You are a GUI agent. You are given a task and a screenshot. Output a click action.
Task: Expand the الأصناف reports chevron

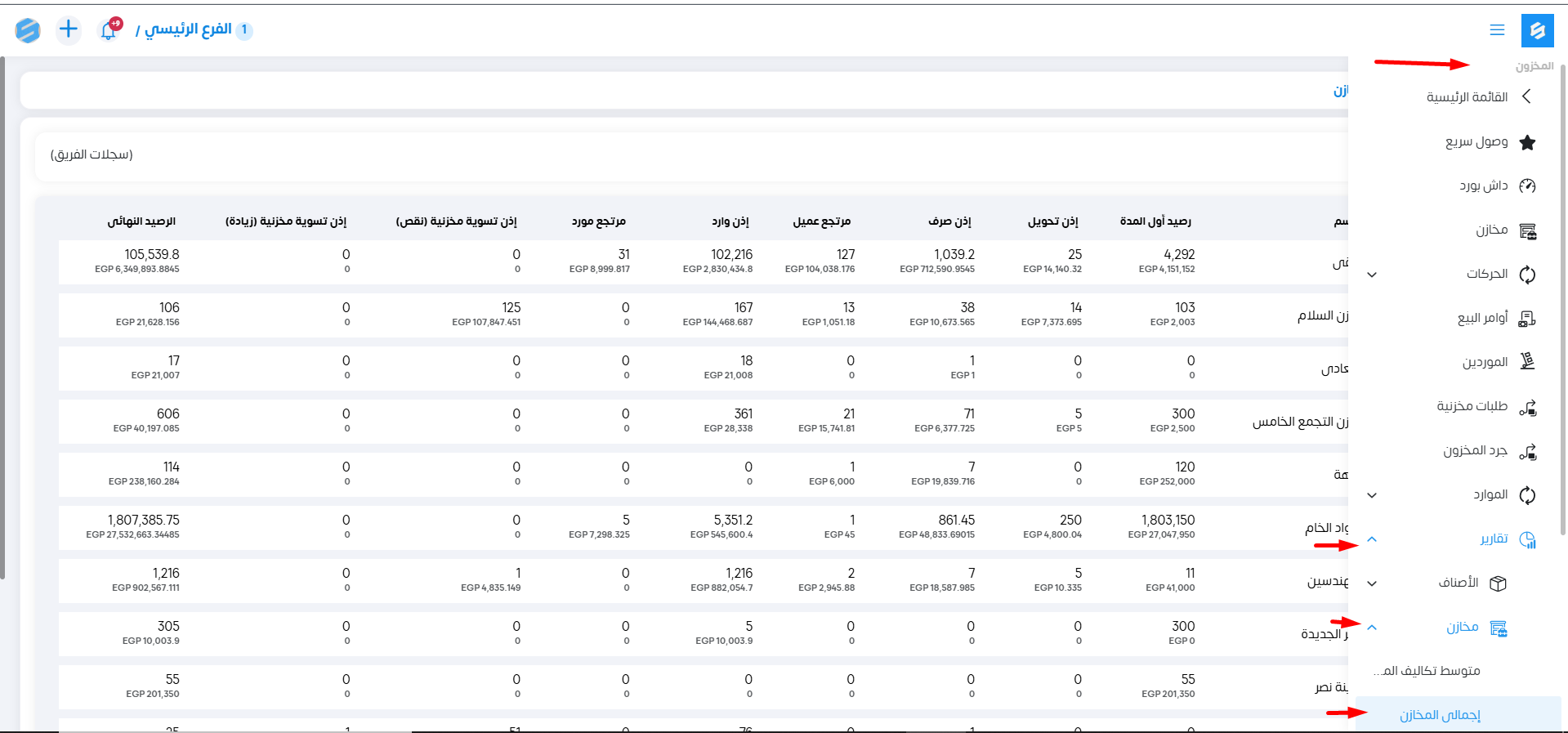click(x=1372, y=583)
